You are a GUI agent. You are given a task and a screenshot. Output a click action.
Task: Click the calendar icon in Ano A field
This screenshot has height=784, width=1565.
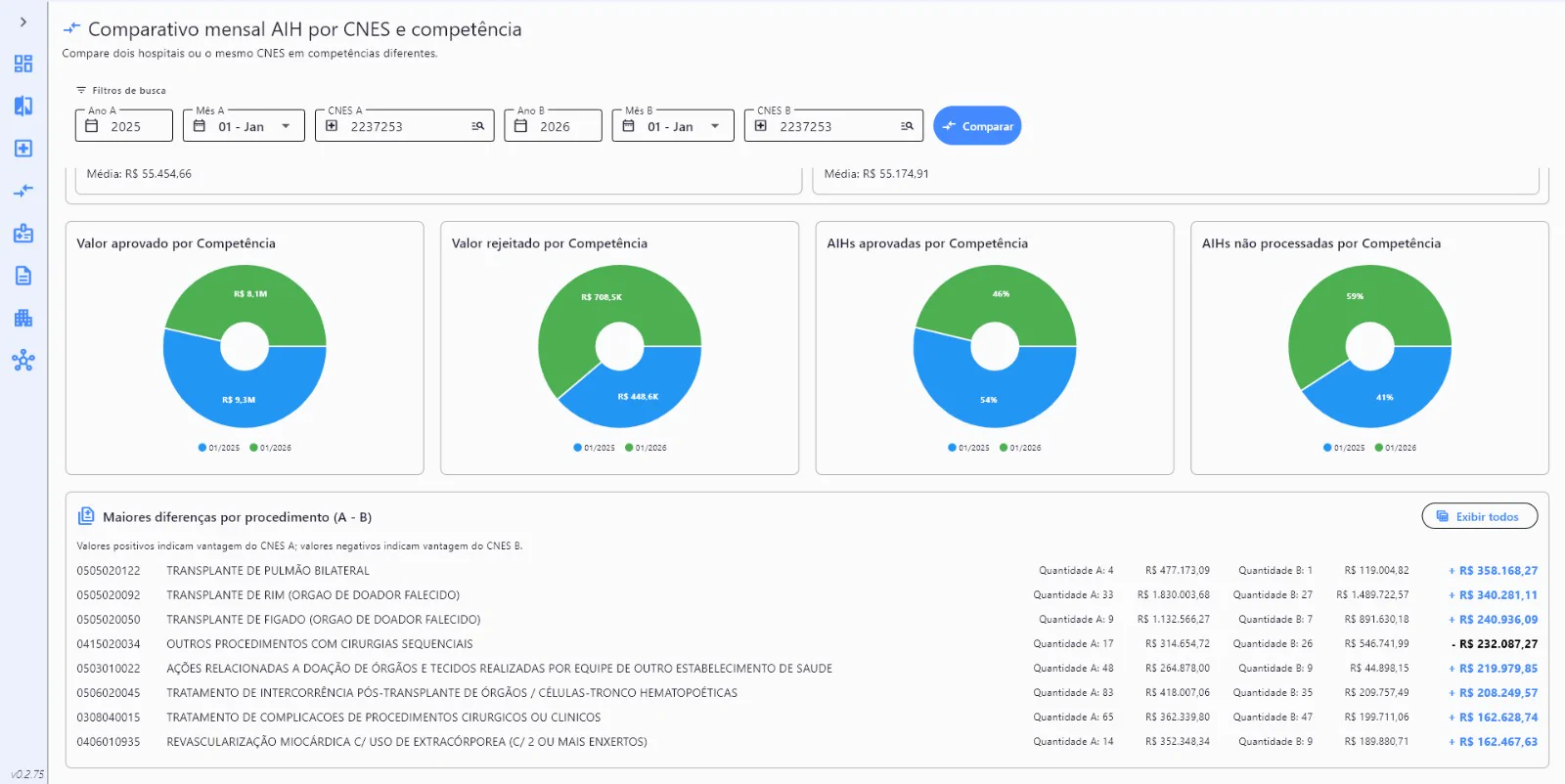(x=92, y=126)
